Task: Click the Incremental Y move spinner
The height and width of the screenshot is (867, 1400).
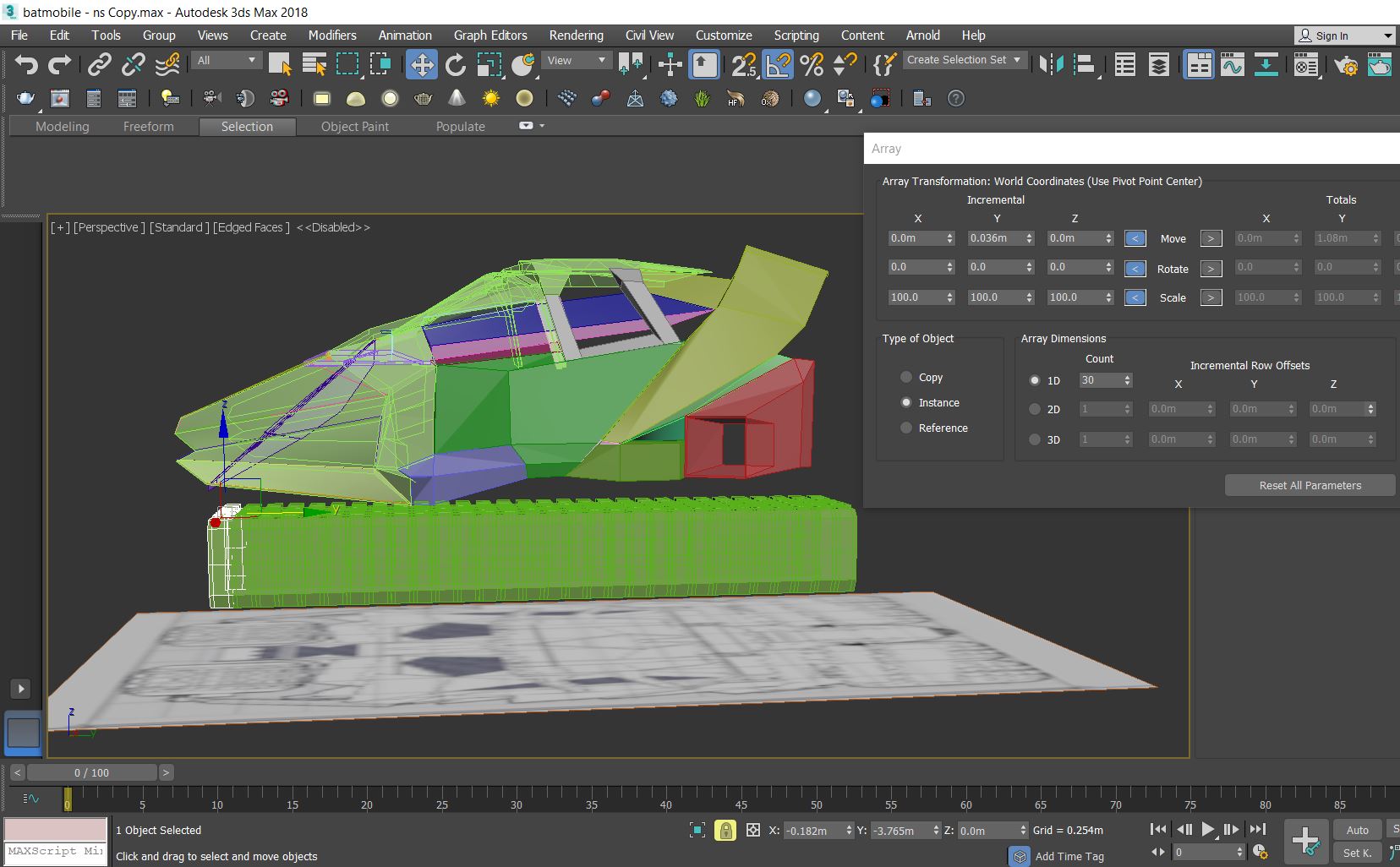Action: coord(1029,238)
